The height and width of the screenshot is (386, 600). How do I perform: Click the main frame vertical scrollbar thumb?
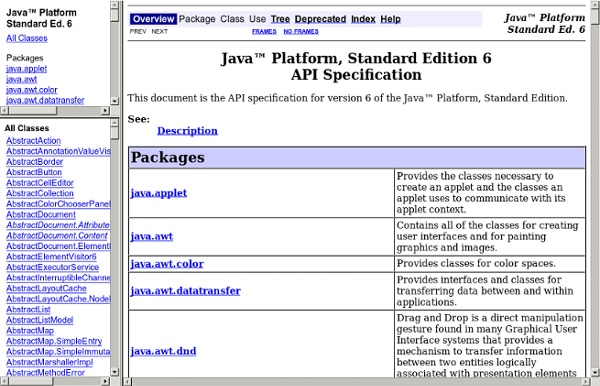tap(594, 16)
